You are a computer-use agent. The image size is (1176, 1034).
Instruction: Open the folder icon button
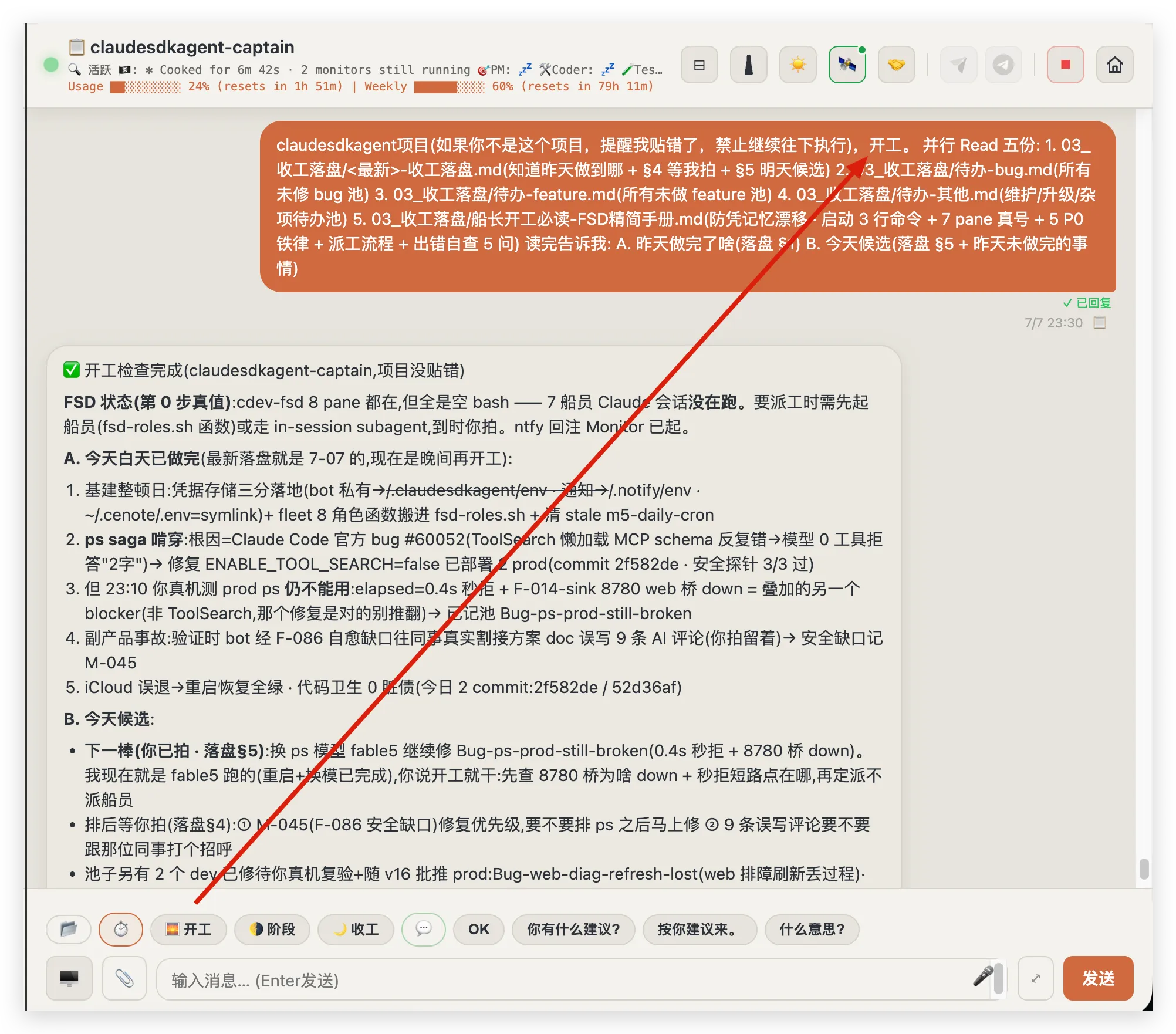point(69,929)
